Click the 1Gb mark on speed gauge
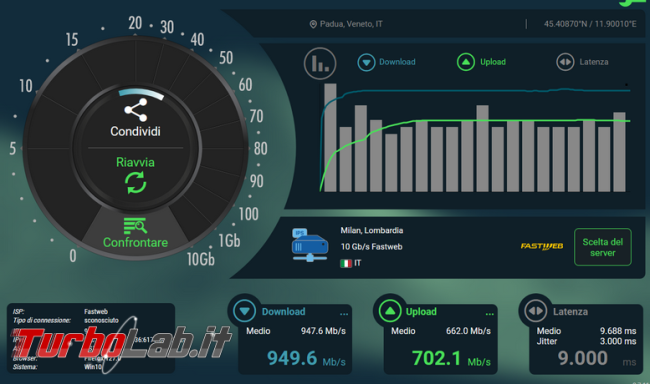This screenshot has height=384, width=650. 229,241
